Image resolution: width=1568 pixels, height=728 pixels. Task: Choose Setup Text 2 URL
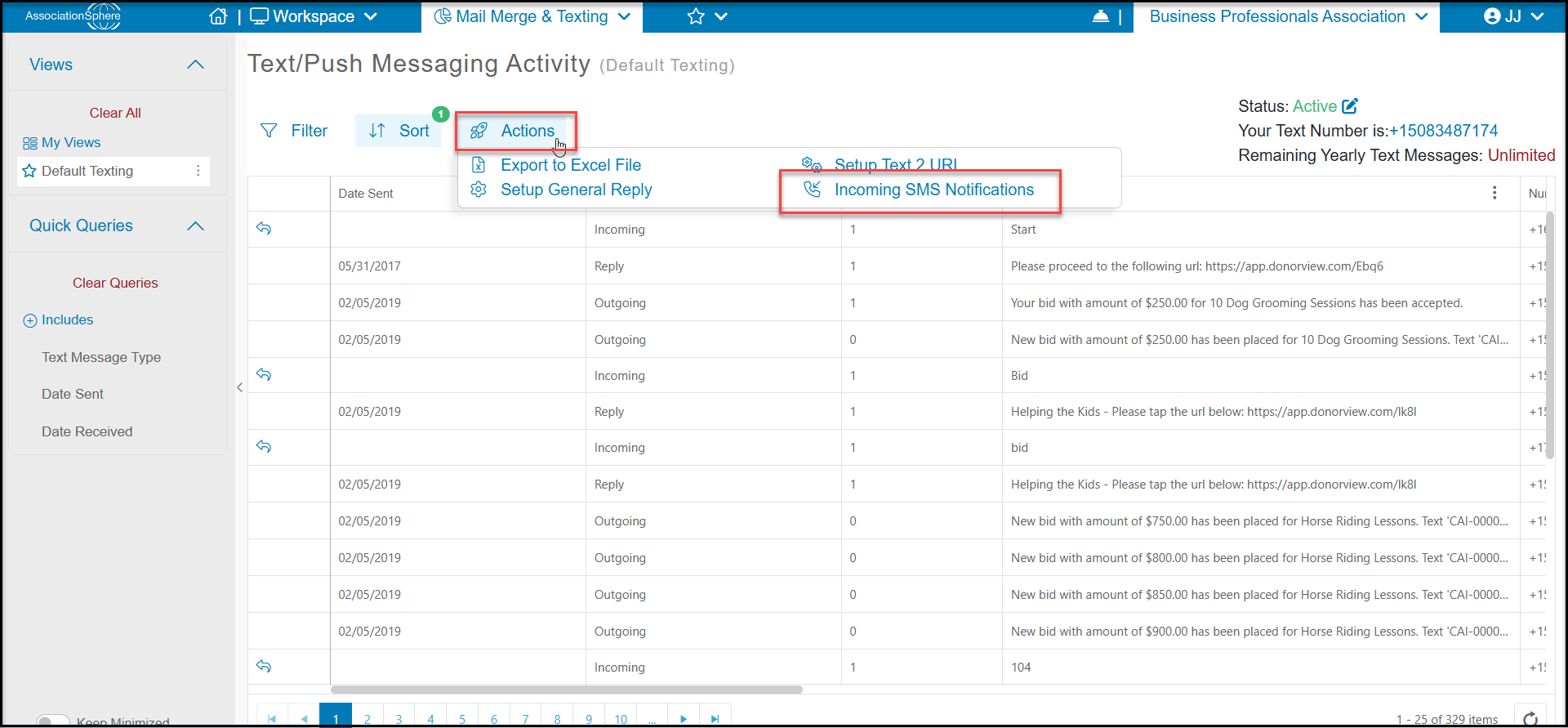tap(880, 163)
